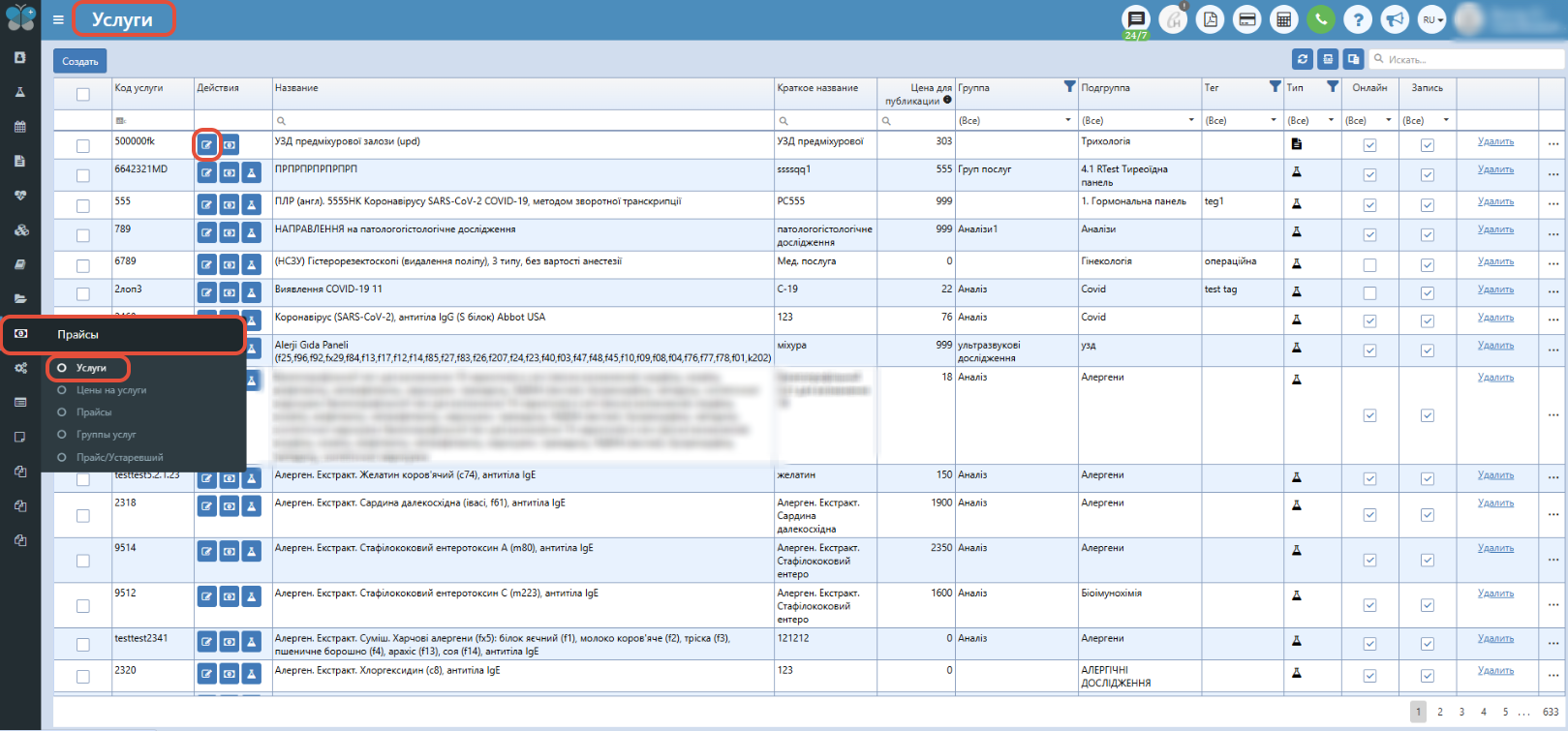This screenshot has width=1568, height=731.
Task: Open more options dots for row 500000fk
Action: point(1553,145)
